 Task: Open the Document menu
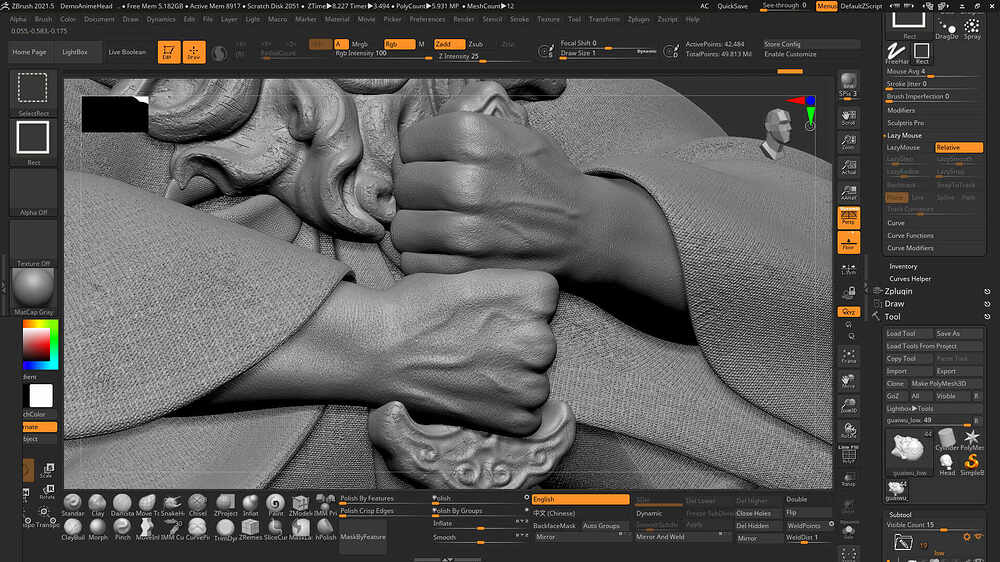[x=99, y=19]
